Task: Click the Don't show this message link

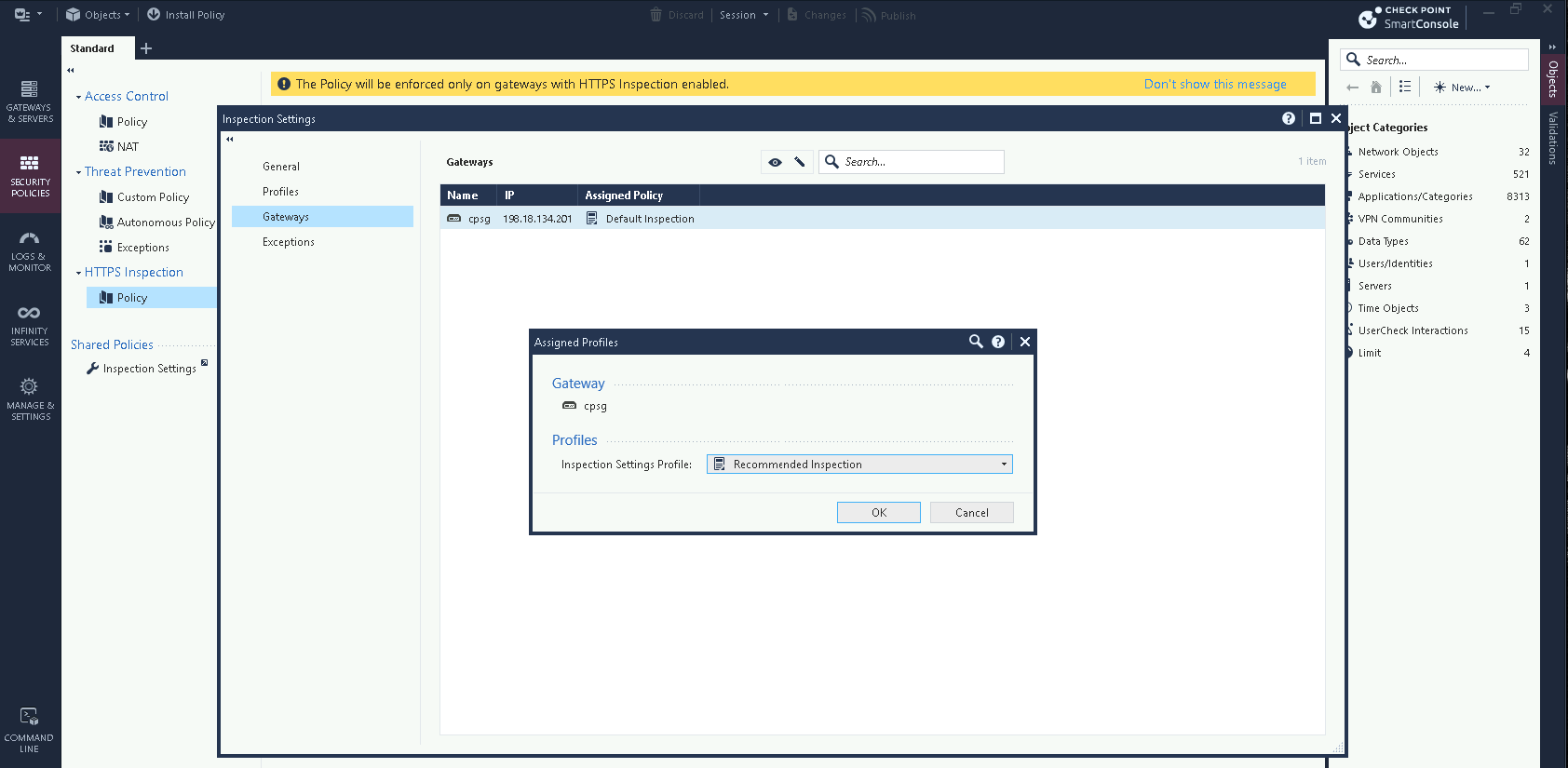Action: [x=1214, y=84]
